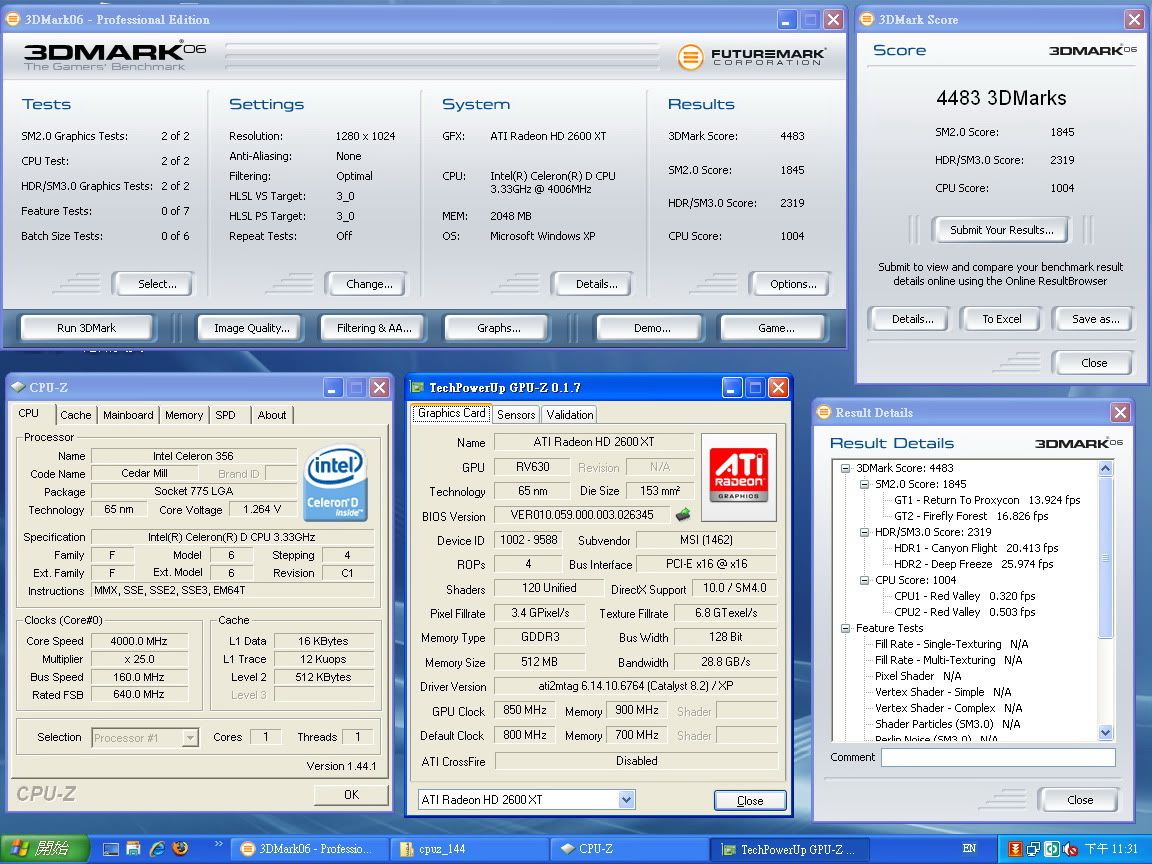Click the Close button in GPU-Z
Image resolution: width=1152 pixels, height=864 pixels.
point(750,800)
